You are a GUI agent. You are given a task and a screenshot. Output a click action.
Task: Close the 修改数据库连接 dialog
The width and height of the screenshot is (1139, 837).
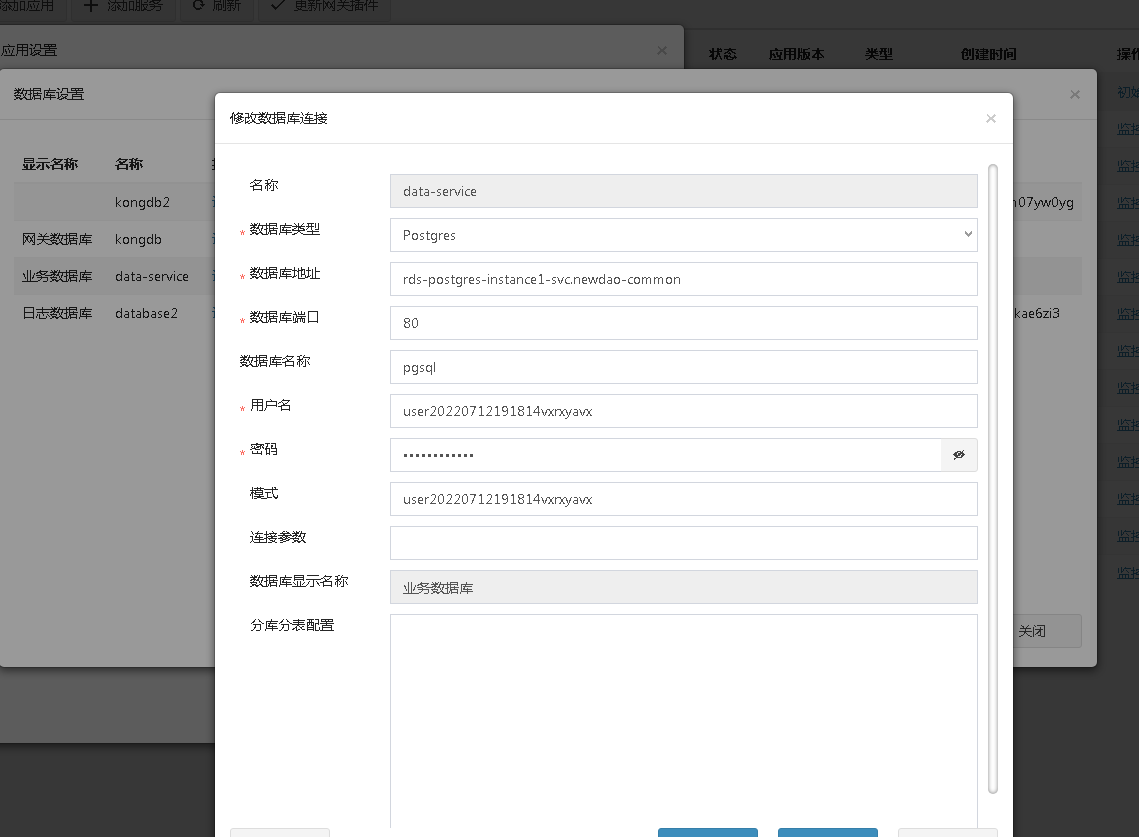pos(990,119)
